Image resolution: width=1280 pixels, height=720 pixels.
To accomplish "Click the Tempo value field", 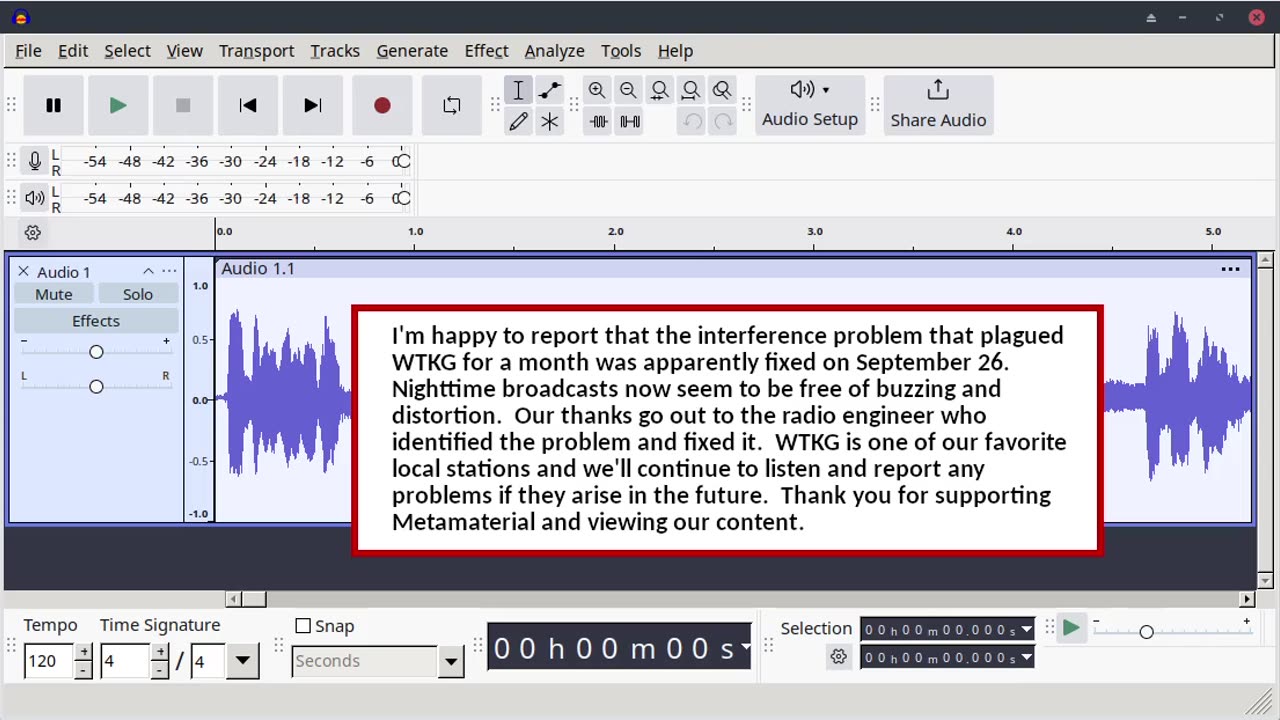I will tap(49, 661).
